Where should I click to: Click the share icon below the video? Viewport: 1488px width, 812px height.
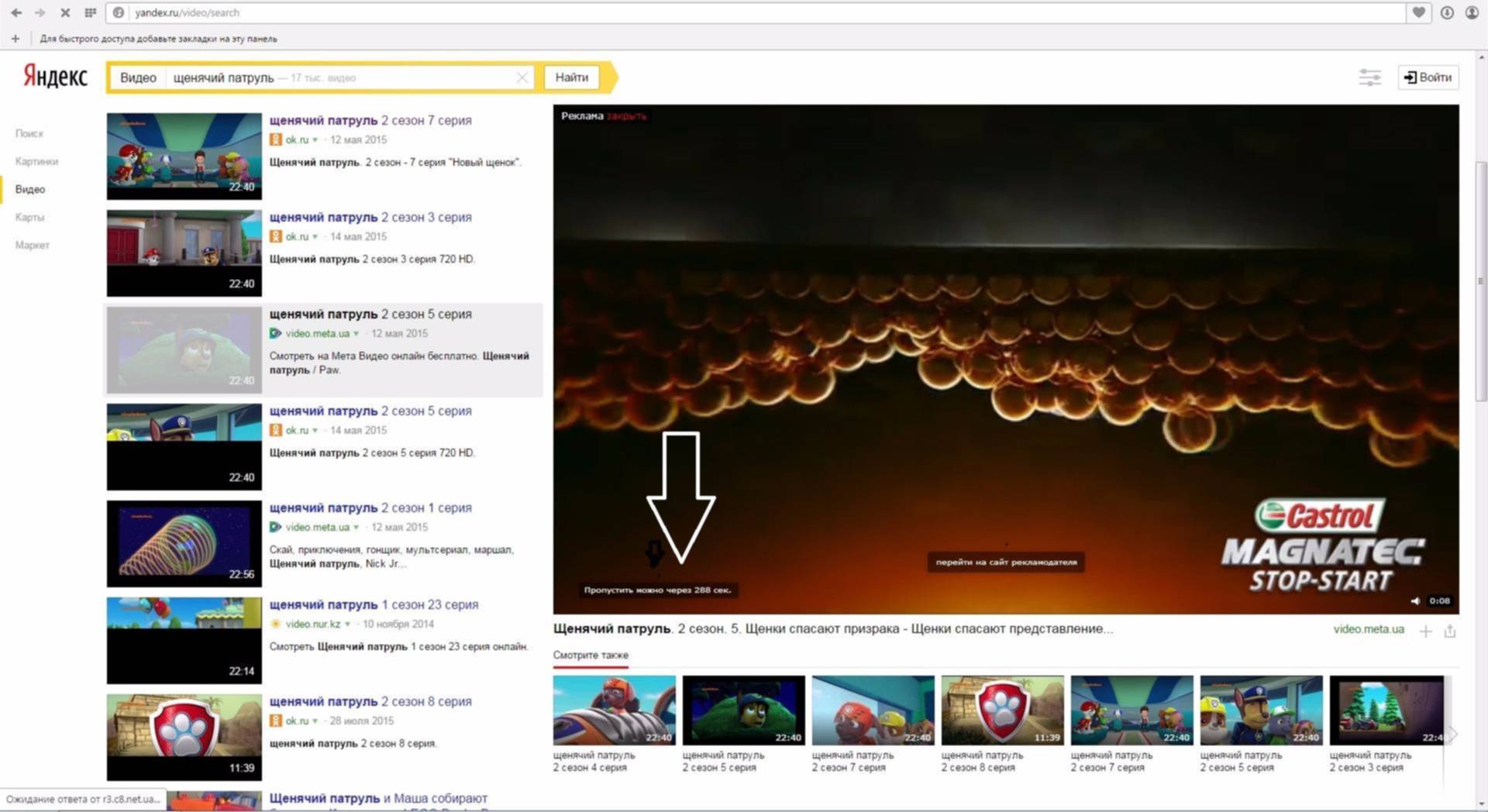click(x=1450, y=631)
